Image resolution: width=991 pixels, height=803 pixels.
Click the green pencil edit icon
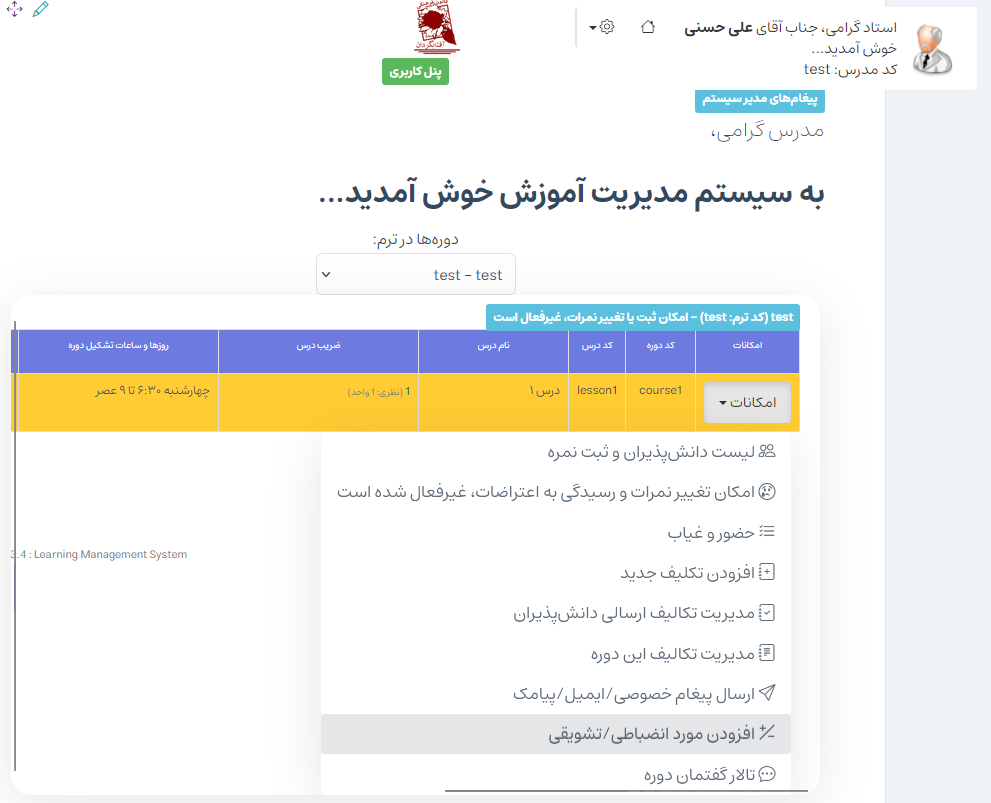[x=40, y=9]
